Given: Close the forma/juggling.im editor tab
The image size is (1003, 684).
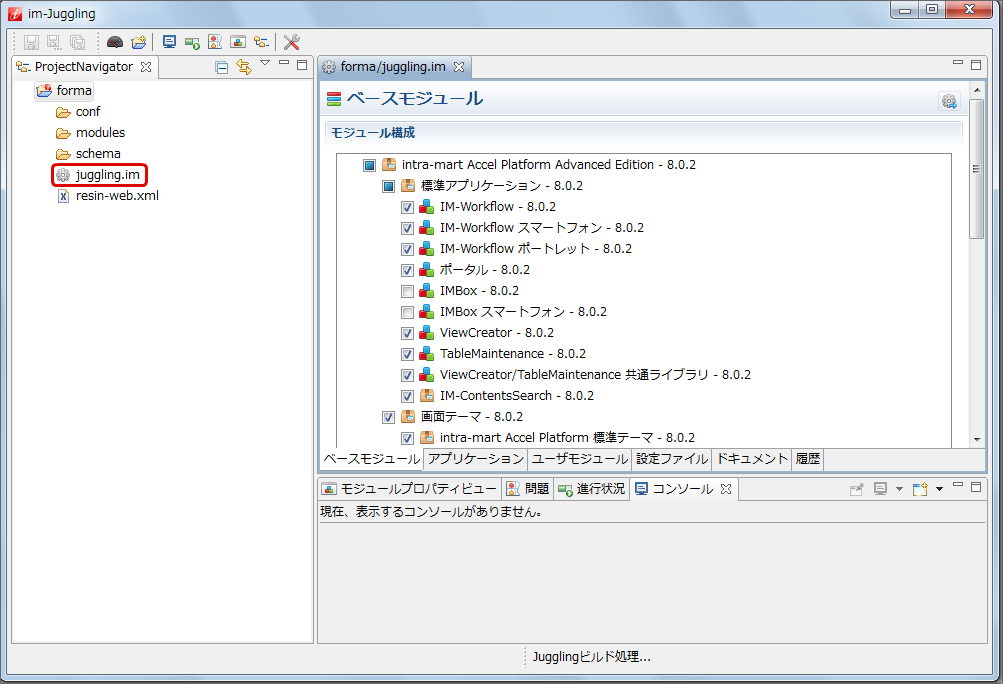Looking at the screenshot, I should pos(459,67).
